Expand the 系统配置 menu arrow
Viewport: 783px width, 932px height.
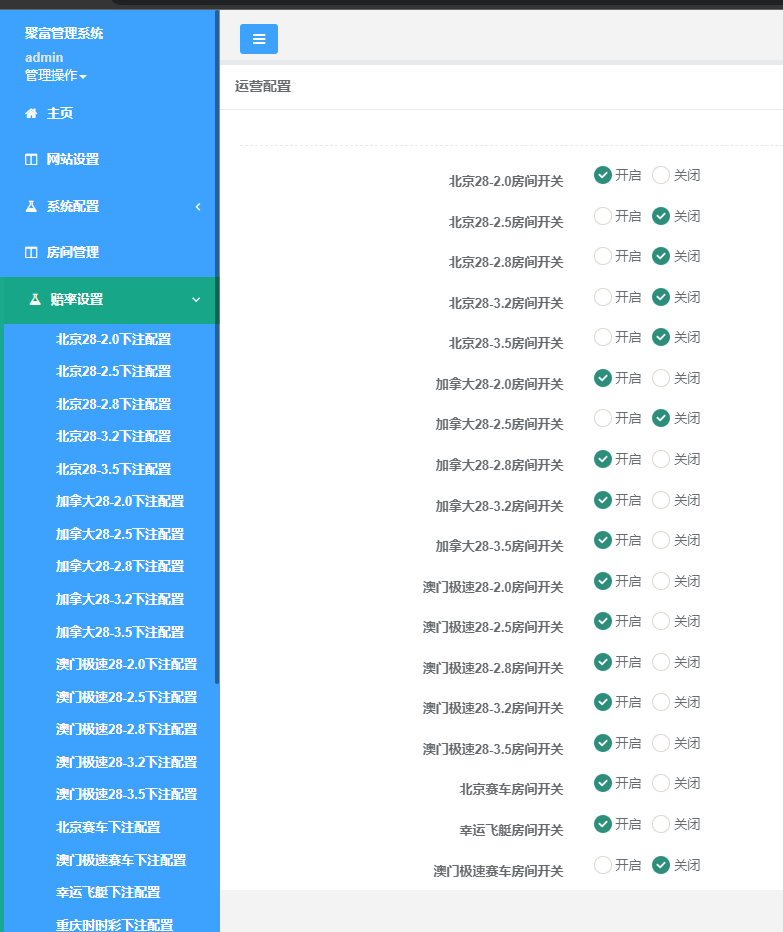[x=198, y=206]
